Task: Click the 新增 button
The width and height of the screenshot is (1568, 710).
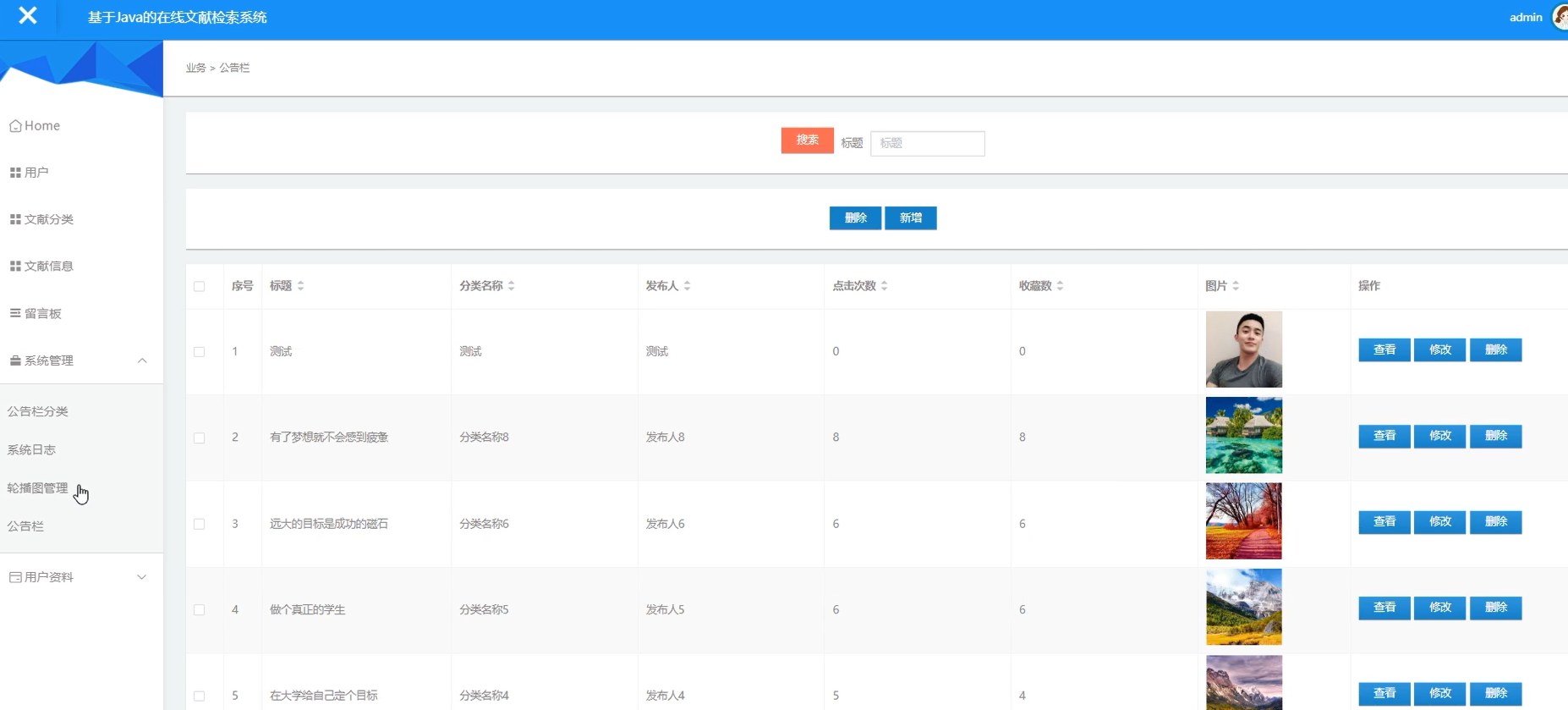Action: coord(911,218)
